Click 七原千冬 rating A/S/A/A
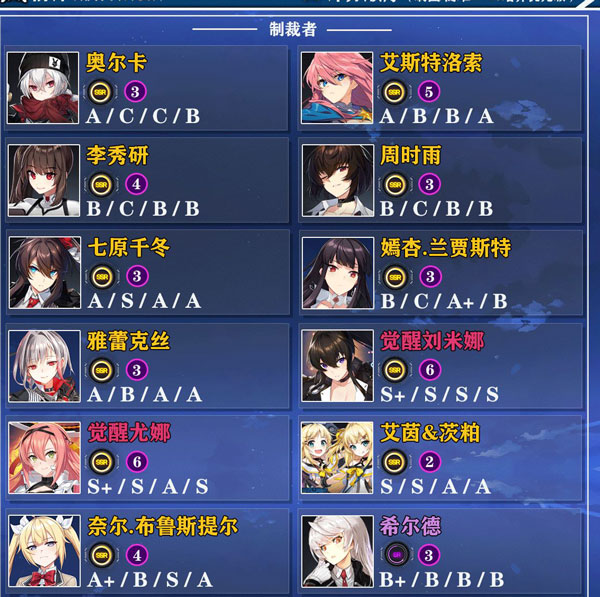 point(144,301)
